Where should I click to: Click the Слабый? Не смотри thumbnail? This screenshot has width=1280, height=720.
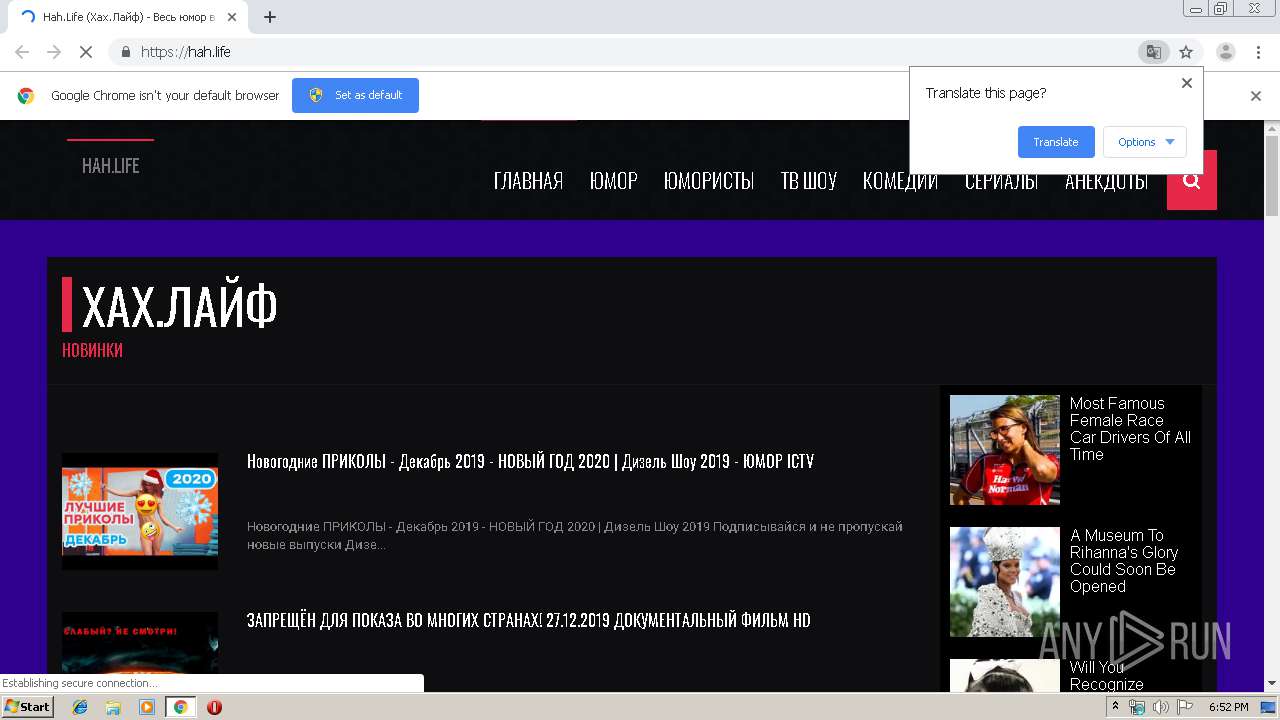(140, 652)
